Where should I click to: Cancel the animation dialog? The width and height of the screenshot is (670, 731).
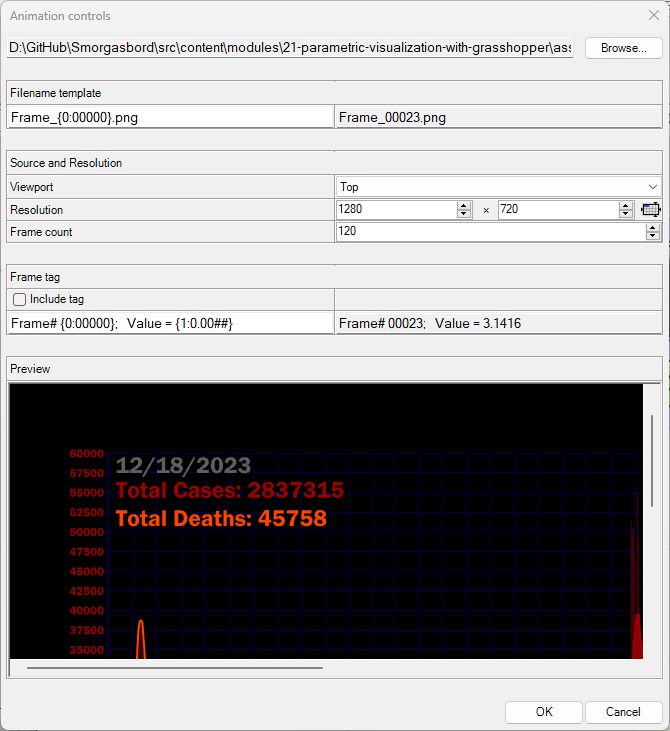point(623,712)
